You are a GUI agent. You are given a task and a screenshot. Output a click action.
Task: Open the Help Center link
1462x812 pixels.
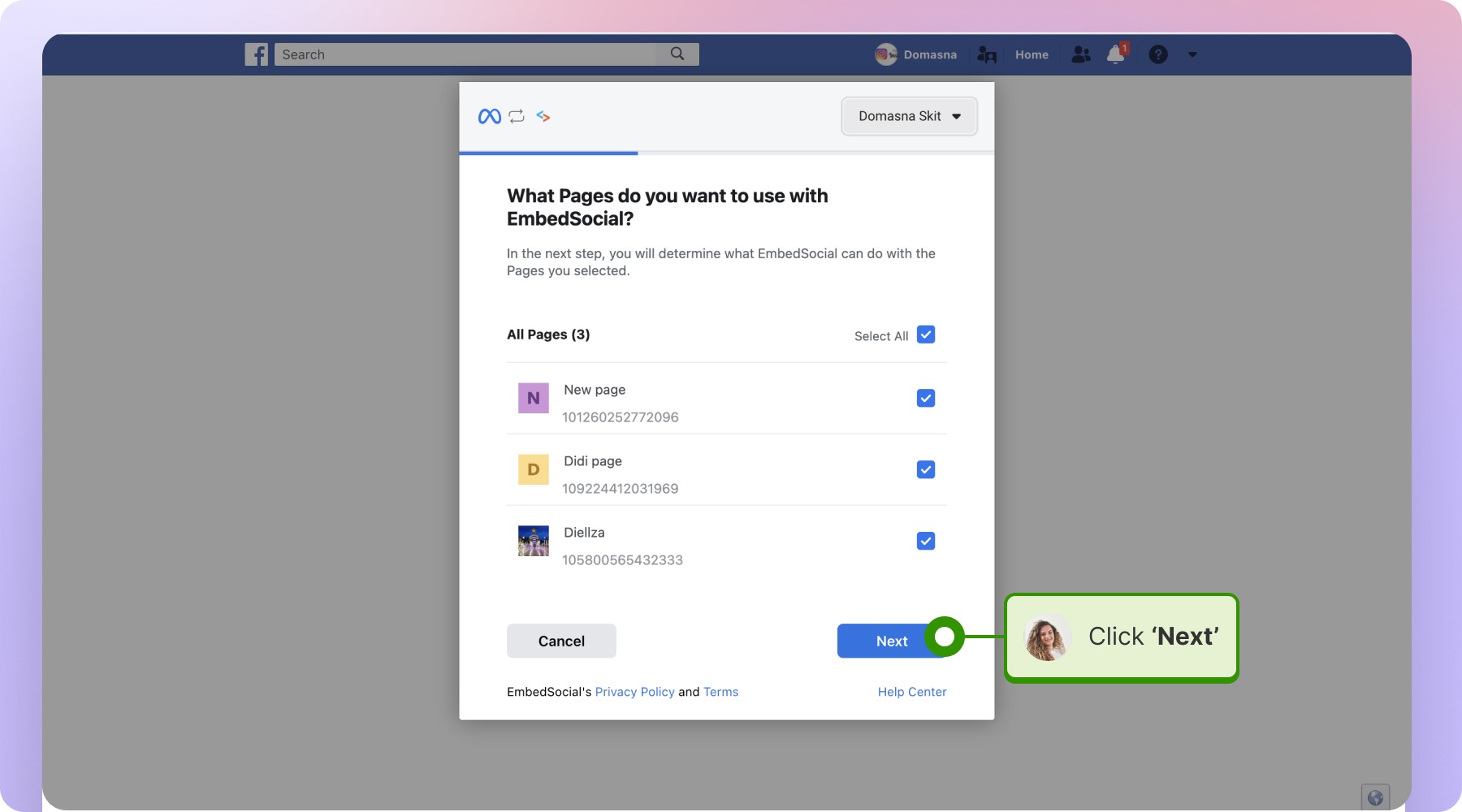(912, 692)
